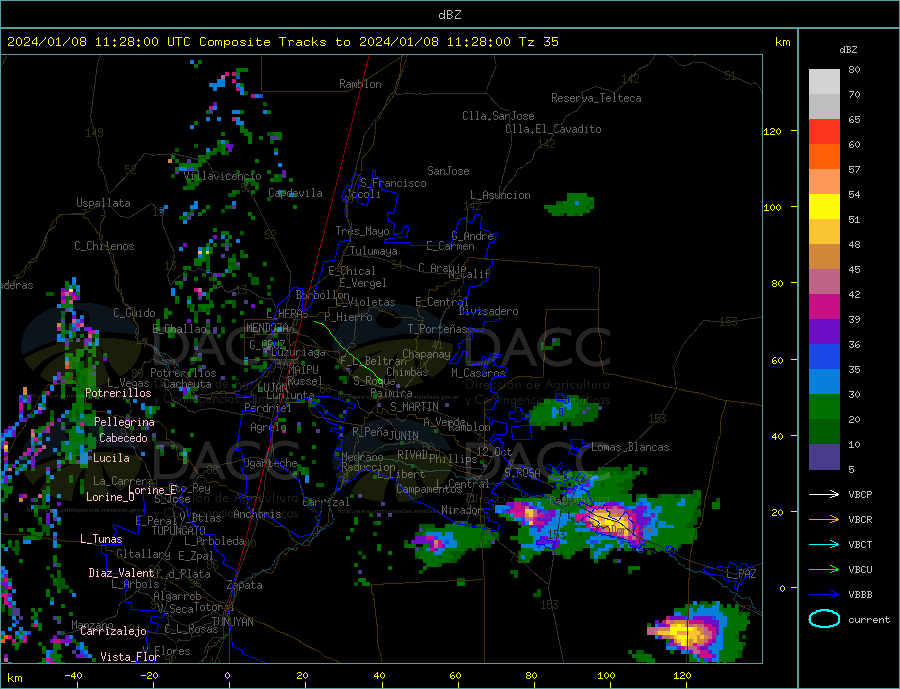Click the 'Uspallata' place label

[x=103, y=203]
